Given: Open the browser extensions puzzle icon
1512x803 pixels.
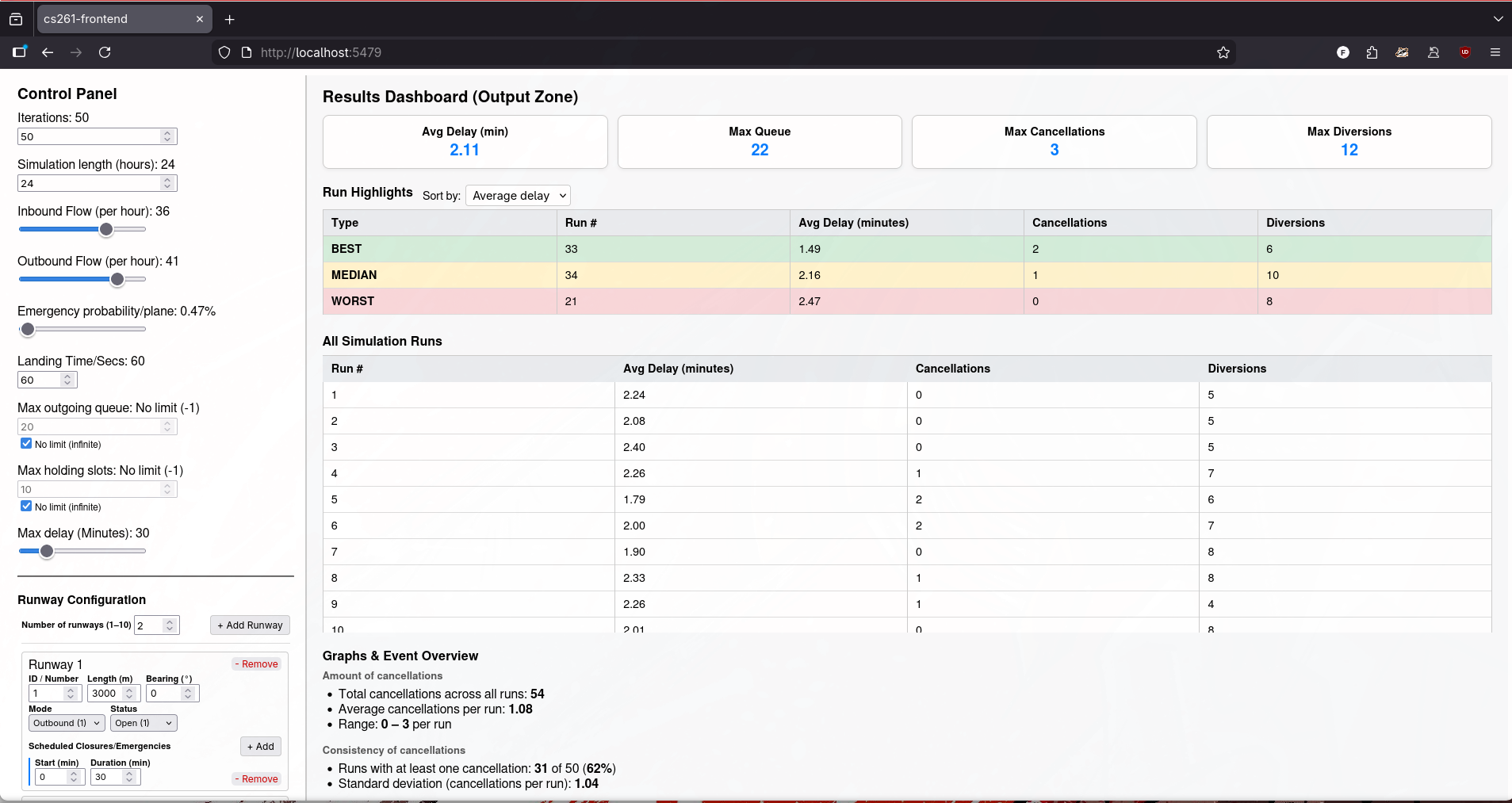Looking at the screenshot, I should tap(1372, 52).
